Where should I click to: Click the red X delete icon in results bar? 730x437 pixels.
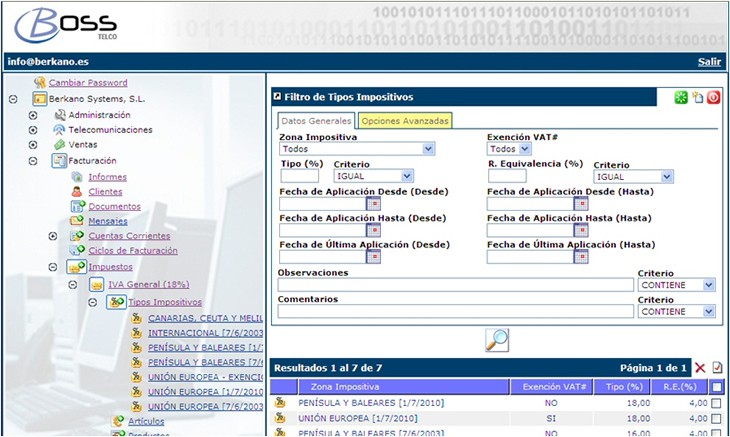(700, 368)
